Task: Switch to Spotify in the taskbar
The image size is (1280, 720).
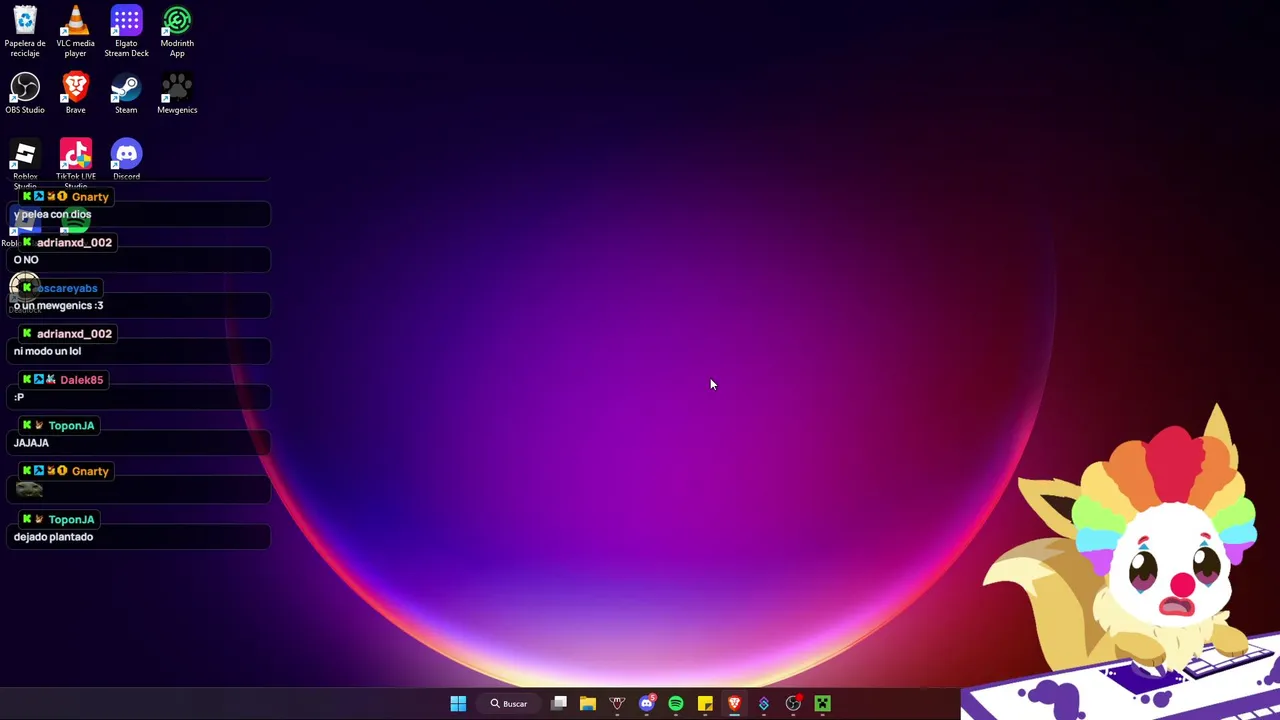Action: (x=676, y=704)
